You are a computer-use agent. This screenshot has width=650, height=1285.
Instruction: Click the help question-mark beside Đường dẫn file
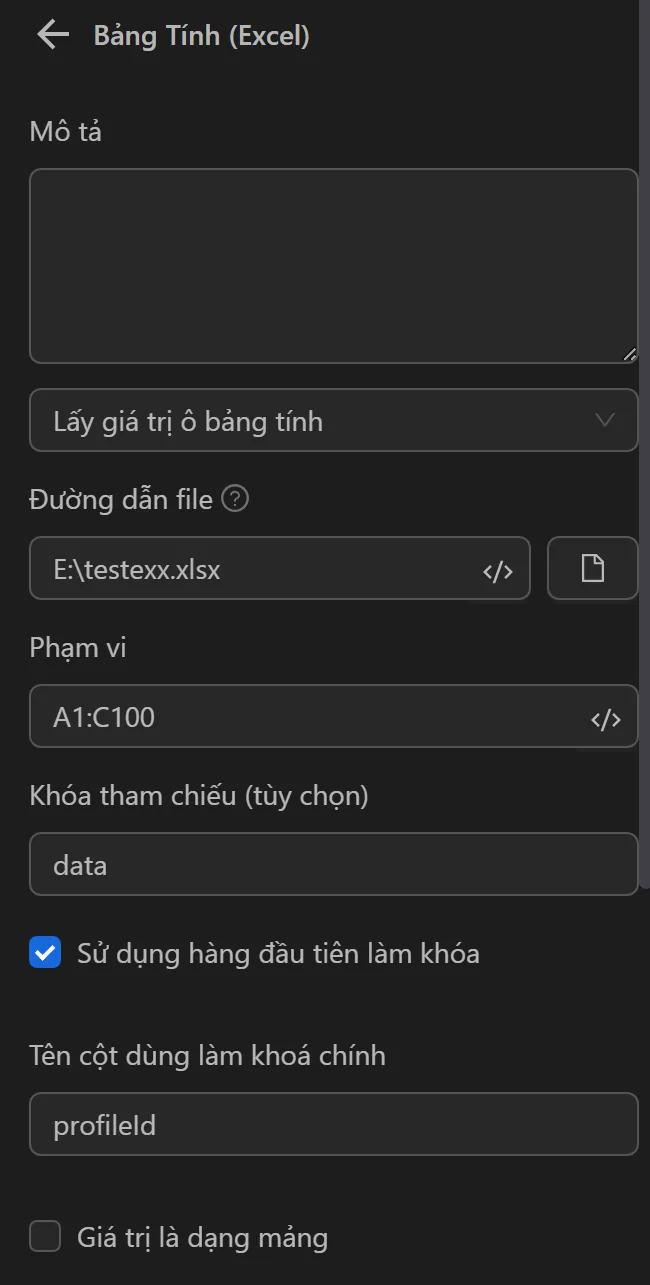(237, 499)
